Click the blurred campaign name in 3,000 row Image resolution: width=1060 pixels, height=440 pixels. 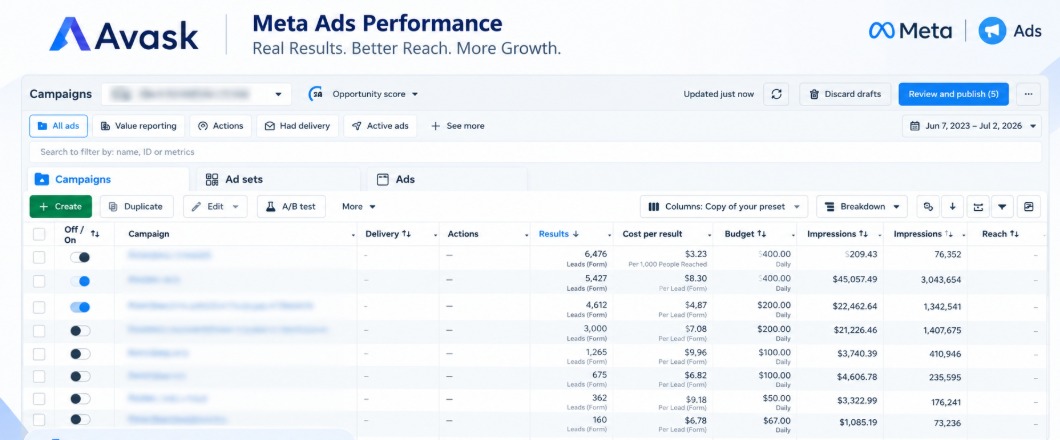228,330
